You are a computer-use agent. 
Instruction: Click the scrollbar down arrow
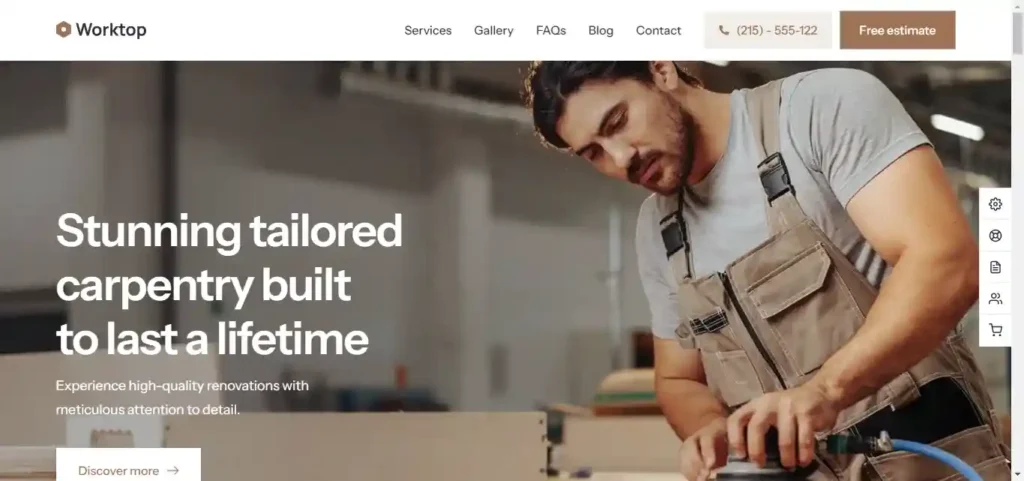click(1017, 475)
